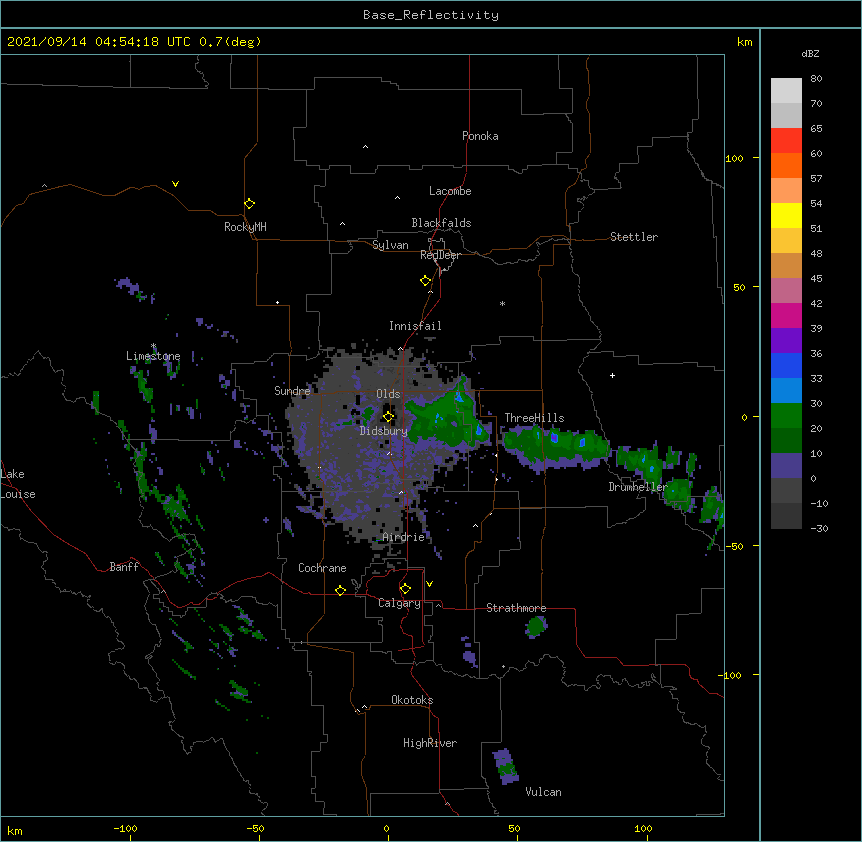Screen dimensions: 862x842
Task: Select the purple 36–39 dBZ legend swatch
Action: click(786, 340)
